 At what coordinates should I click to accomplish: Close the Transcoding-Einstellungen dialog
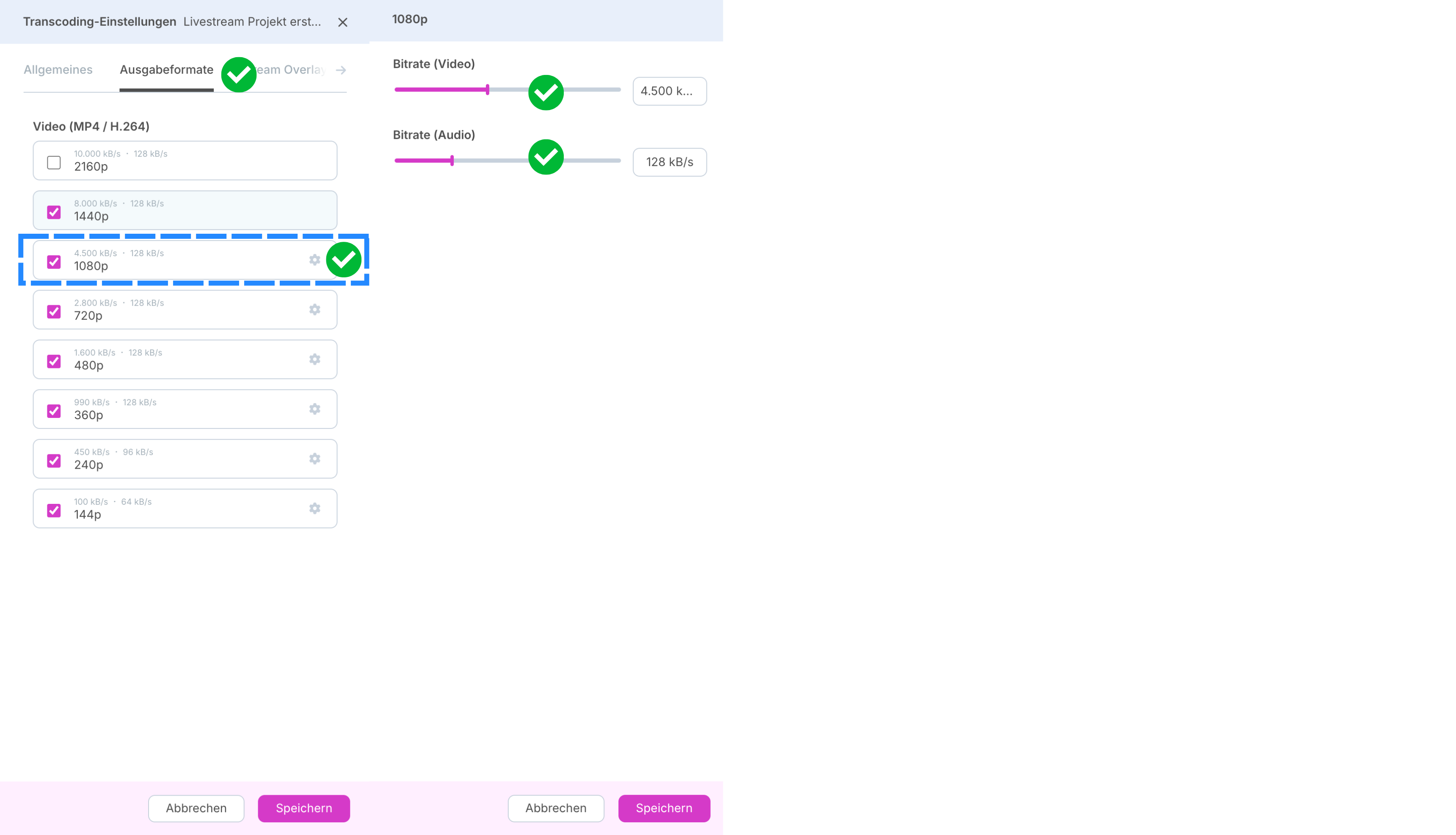[343, 22]
